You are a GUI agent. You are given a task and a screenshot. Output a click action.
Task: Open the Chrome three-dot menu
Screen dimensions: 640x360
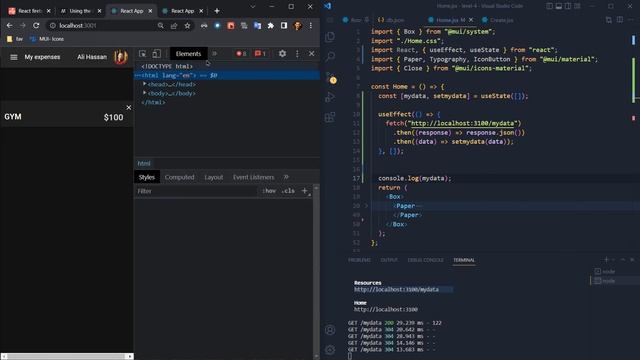[311, 25]
